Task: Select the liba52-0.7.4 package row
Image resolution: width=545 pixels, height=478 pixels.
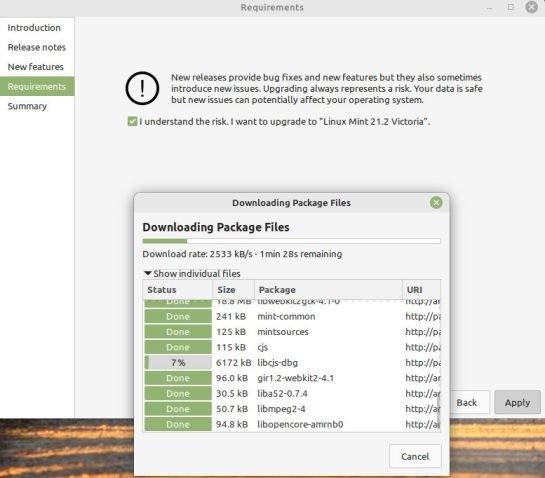Action: point(292,394)
